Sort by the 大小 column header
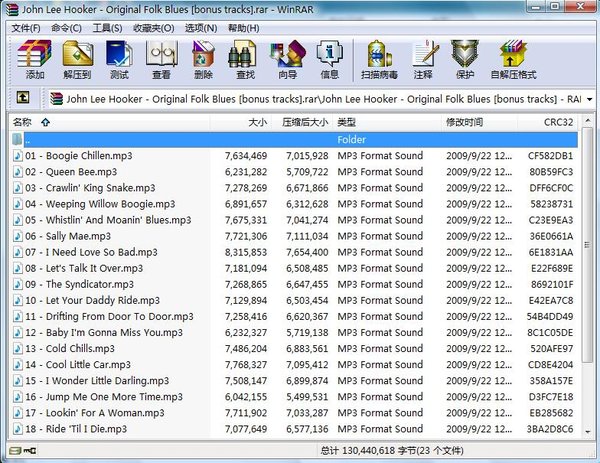The width and height of the screenshot is (600, 463). 241,122
